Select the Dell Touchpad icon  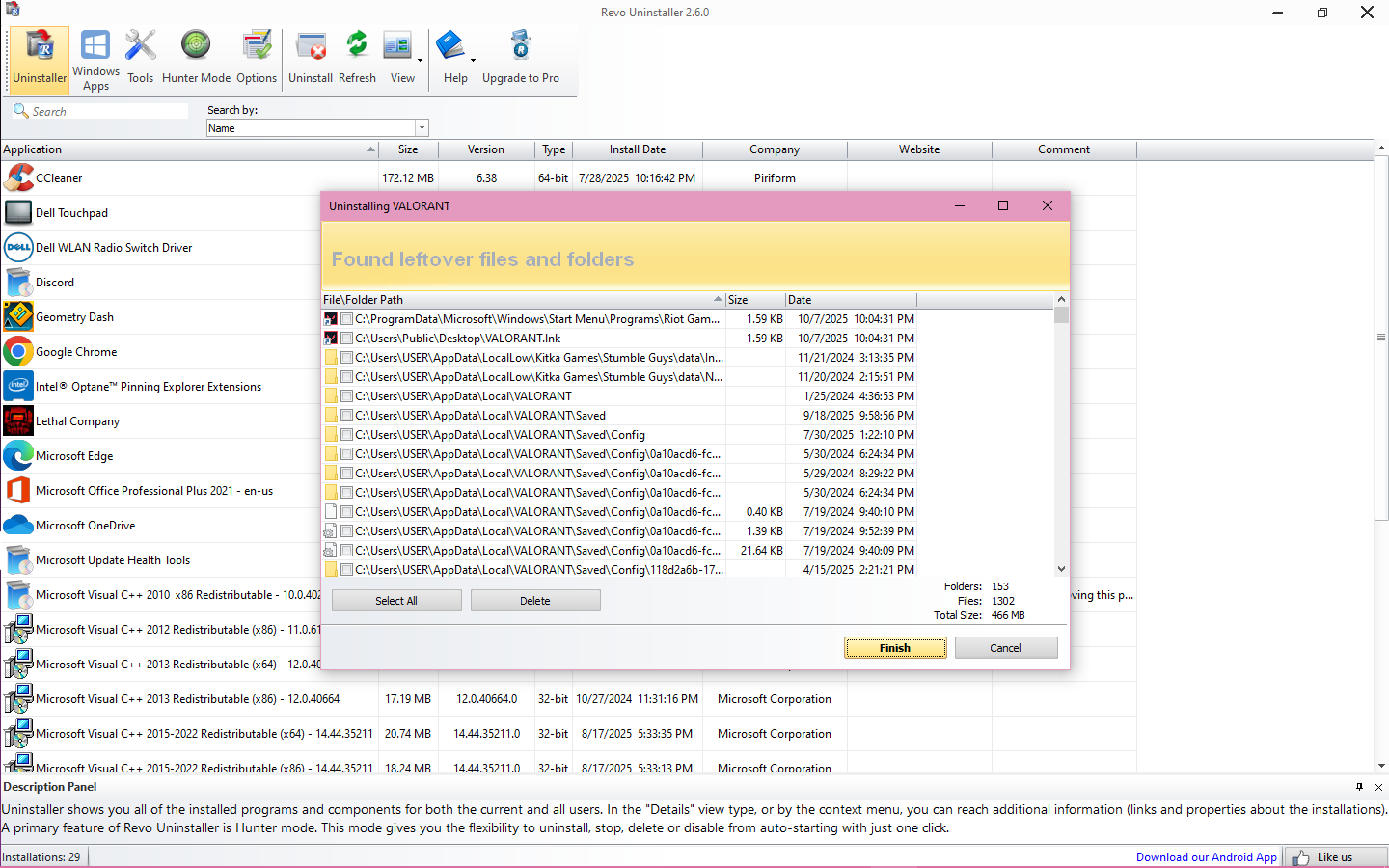[18, 213]
